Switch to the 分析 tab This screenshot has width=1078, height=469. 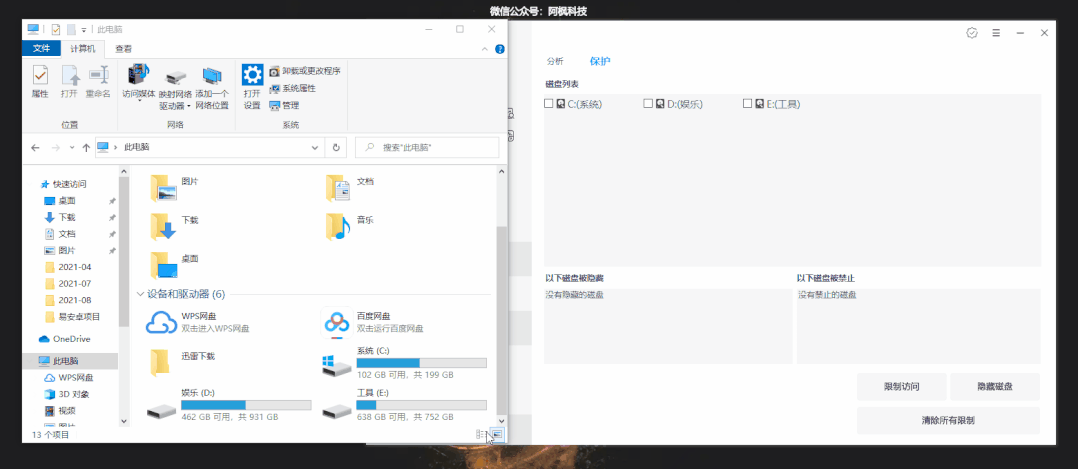point(554,61)
